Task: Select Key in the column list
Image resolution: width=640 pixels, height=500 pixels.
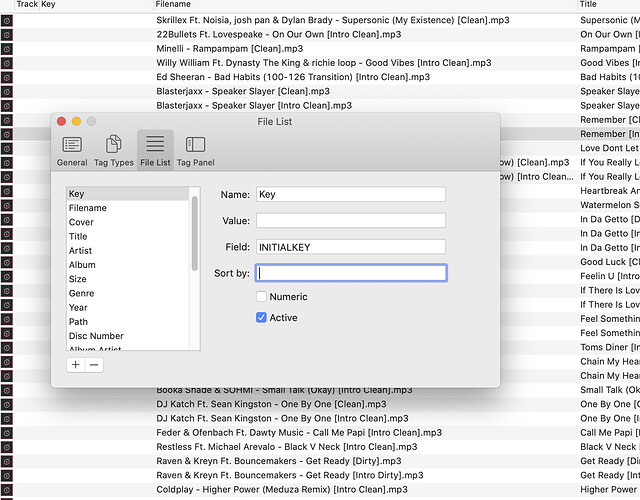Action: [128, 193]
